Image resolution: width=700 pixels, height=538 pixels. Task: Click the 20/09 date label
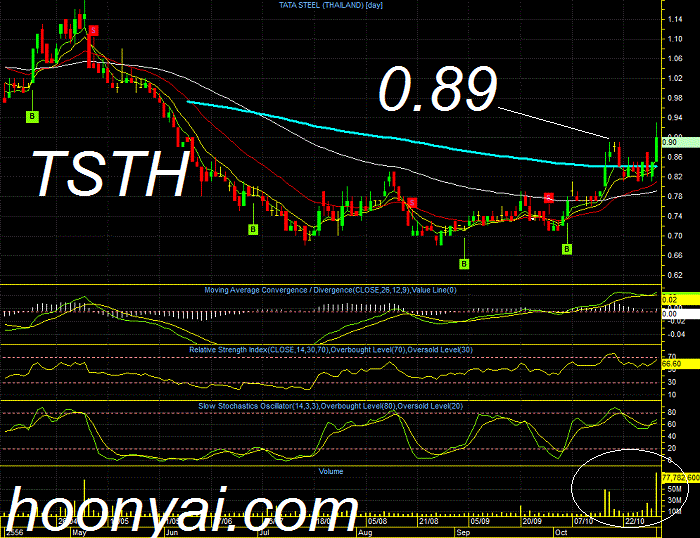532,521
